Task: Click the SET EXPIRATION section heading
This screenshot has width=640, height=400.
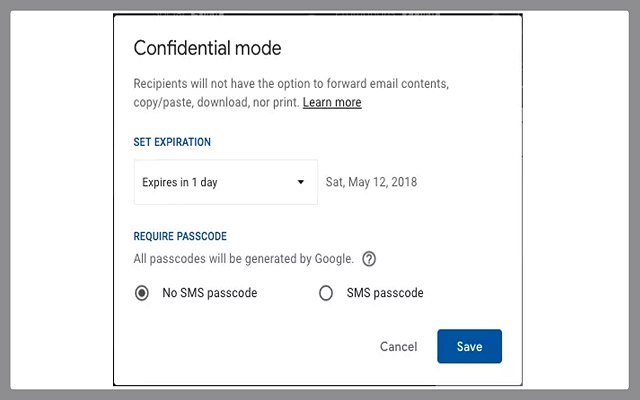Action: [172, 142]
